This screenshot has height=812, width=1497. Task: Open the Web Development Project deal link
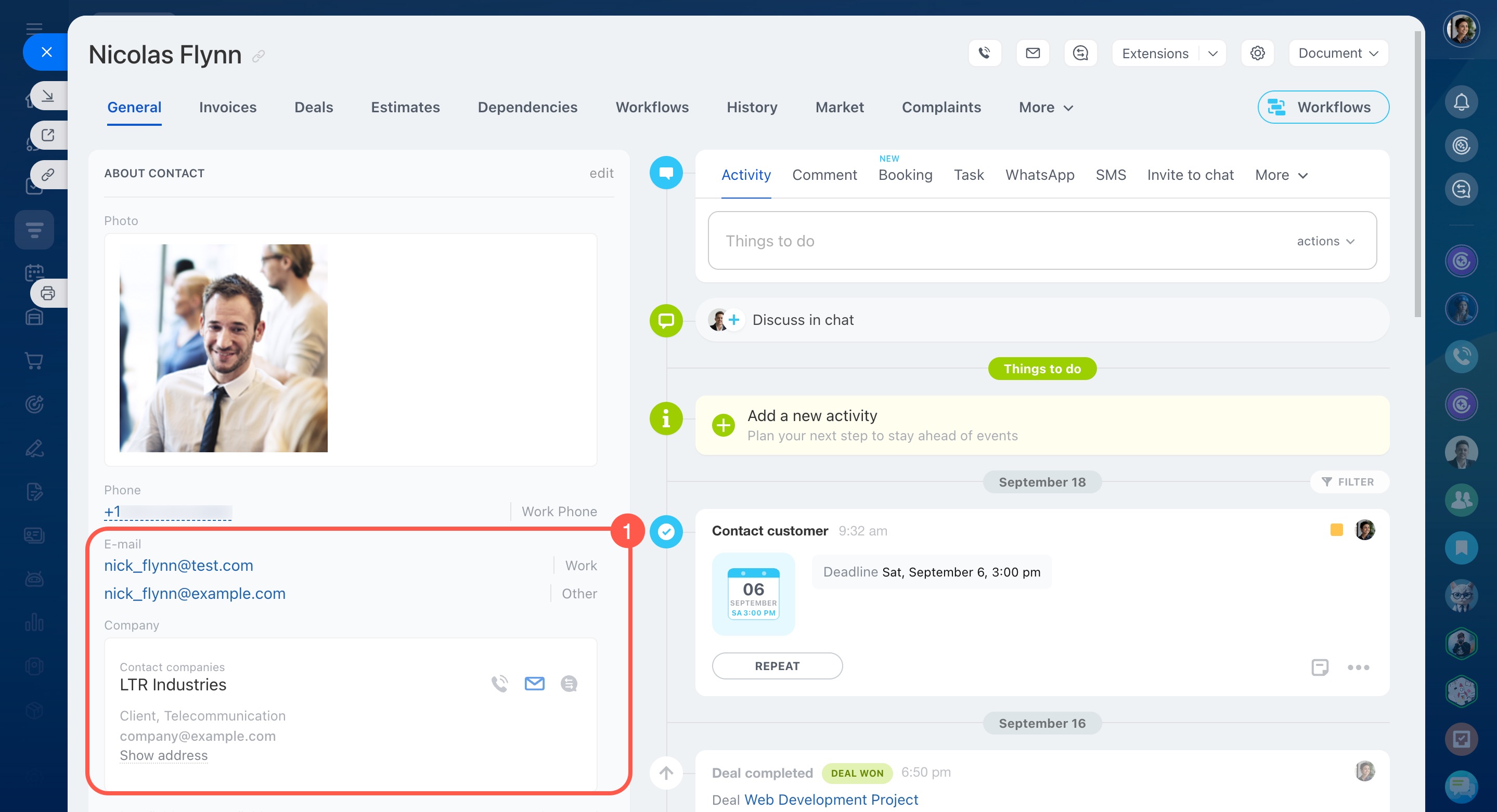pyautogui.click(x=831, y=800)
